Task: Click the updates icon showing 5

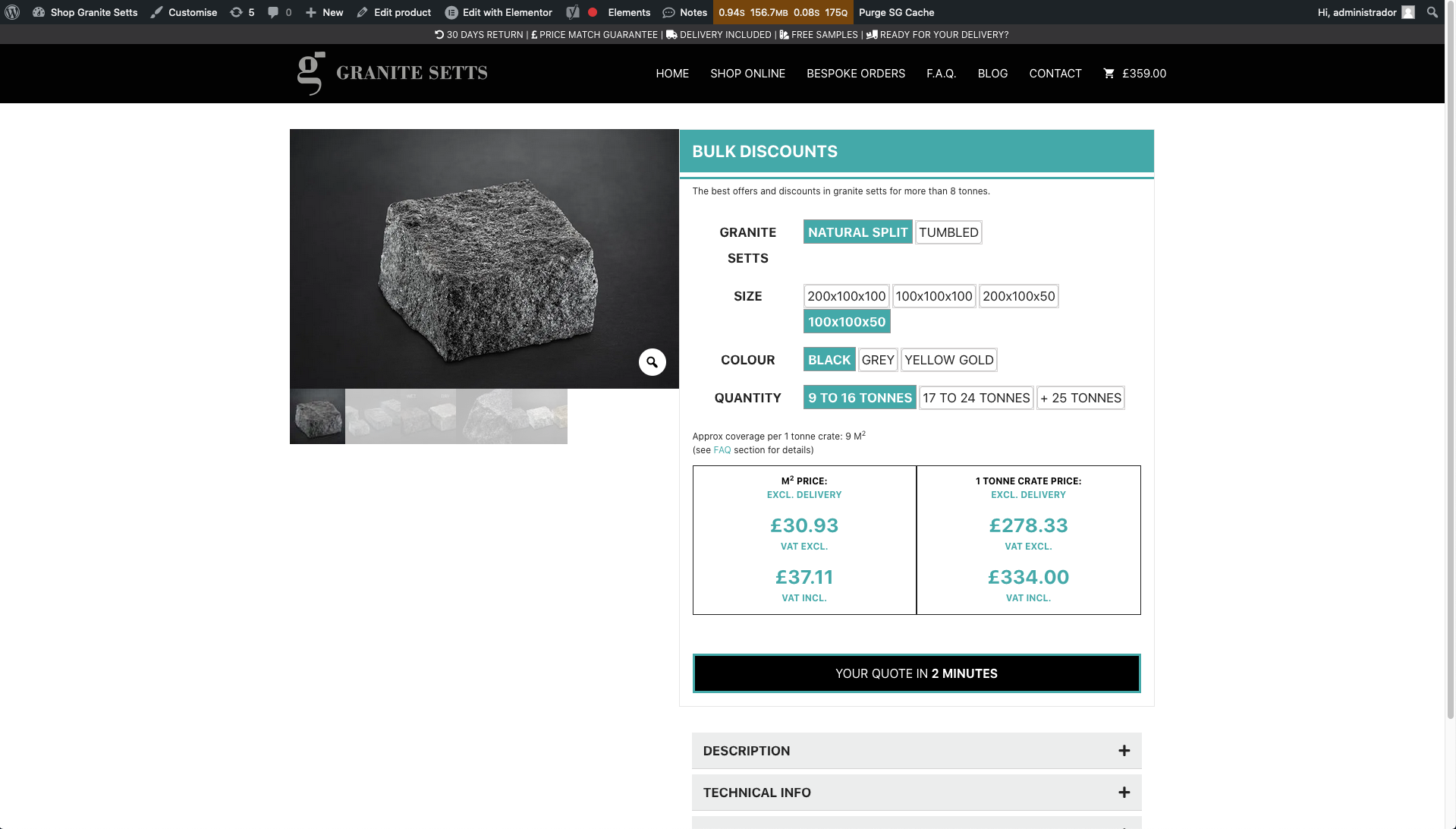Action: [242, 12]
